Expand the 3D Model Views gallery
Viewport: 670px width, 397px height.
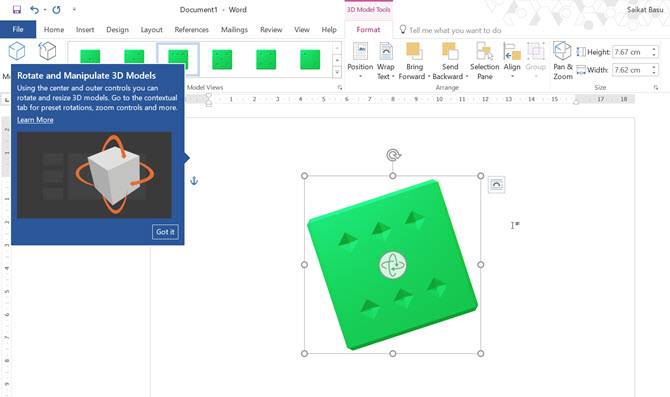click(337, 72)
